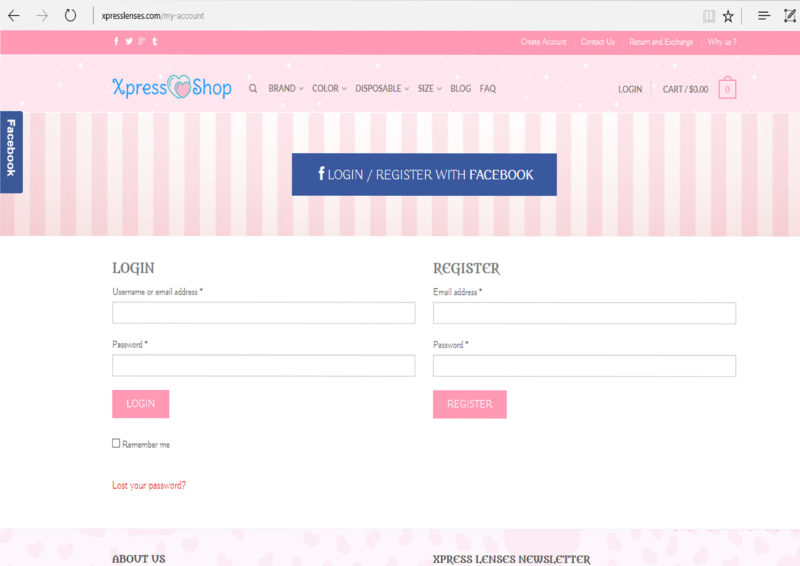Image resolution: width=800 pixels, height=566 pixels.
Task: Click the address bar URL
Action: click(x=153, y=16)
